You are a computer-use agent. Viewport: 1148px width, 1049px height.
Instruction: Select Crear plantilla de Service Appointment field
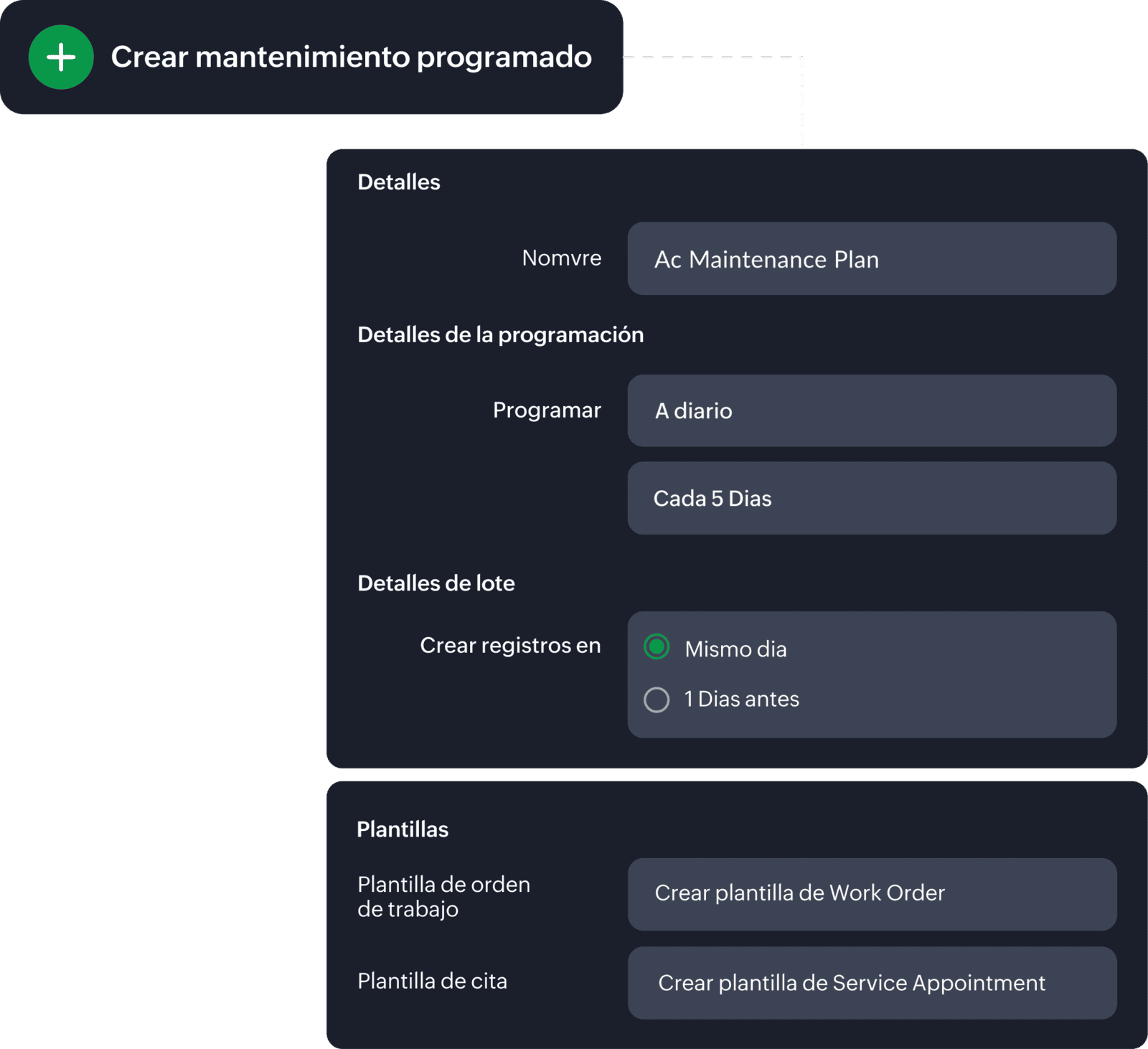click(x=871, y=983)
